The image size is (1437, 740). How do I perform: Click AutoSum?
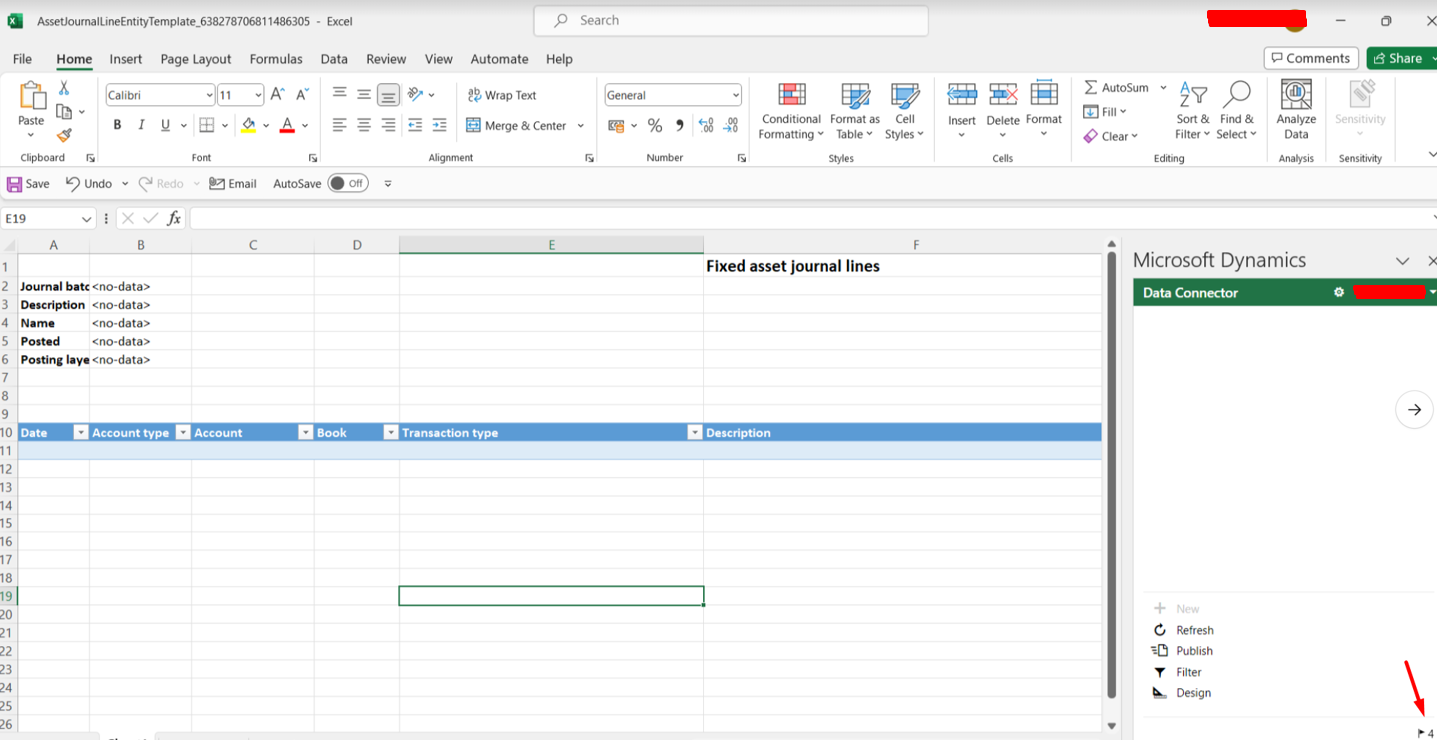tap(1117, 88)
